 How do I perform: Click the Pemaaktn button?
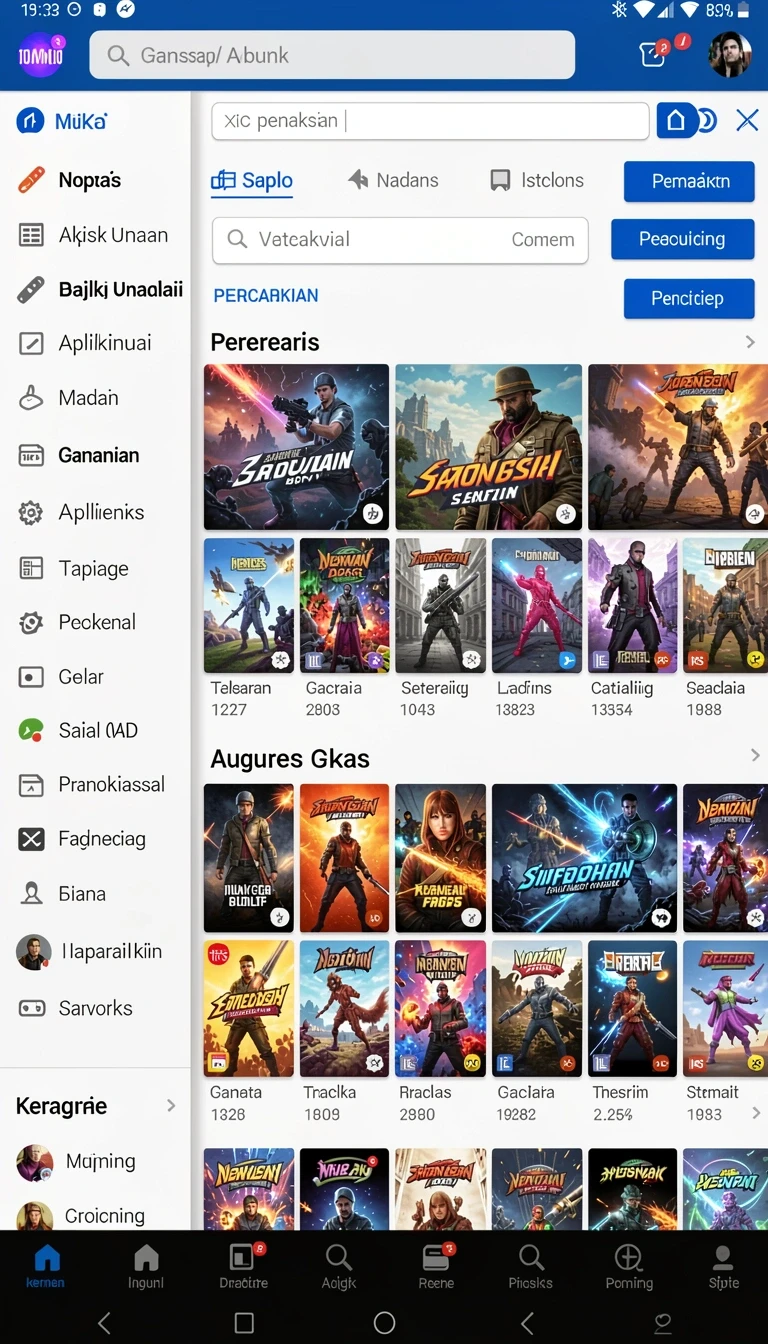689,181
